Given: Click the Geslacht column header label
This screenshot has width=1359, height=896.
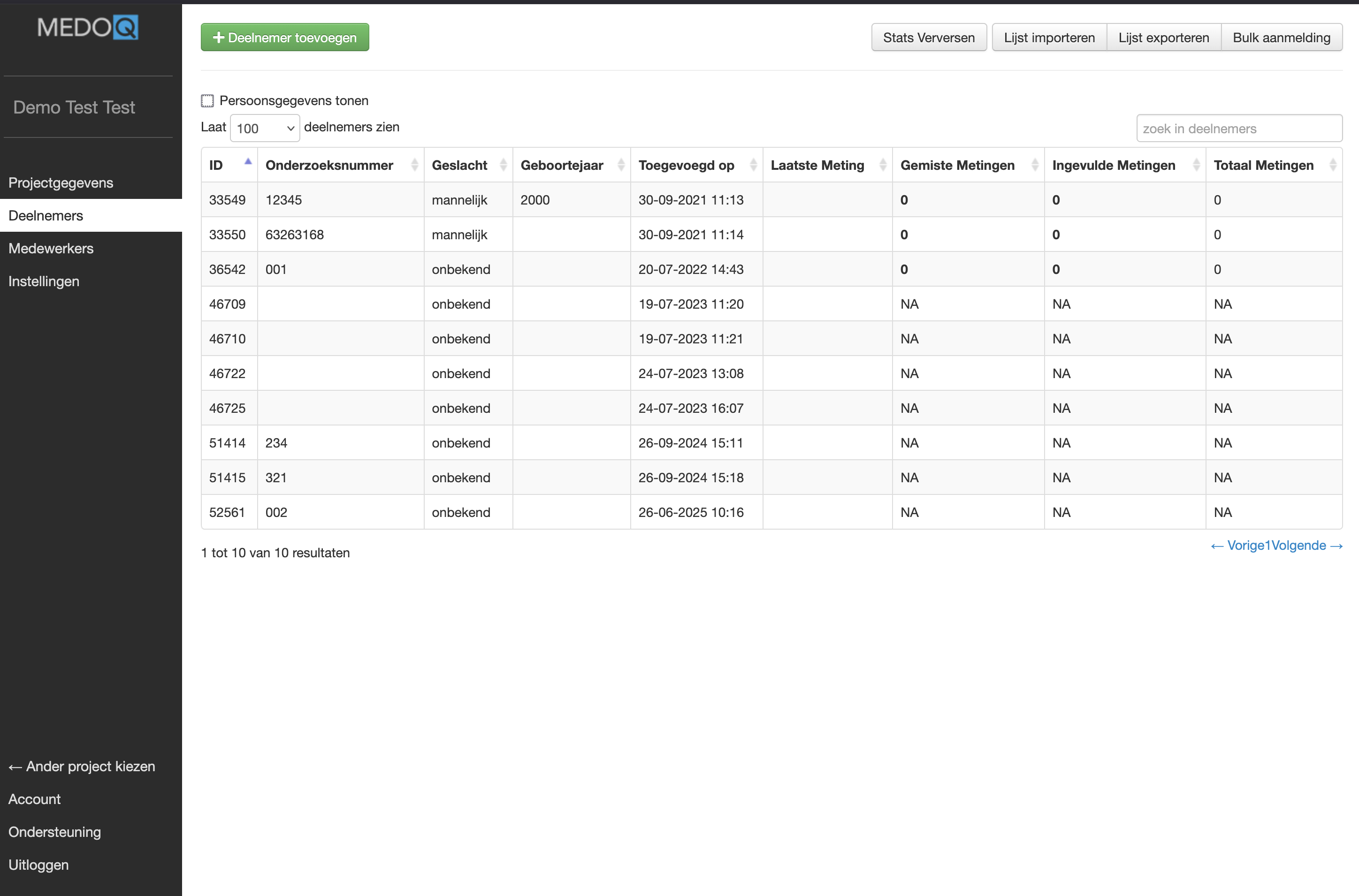Looking at the screenshot, I should (x=459, y=165).
